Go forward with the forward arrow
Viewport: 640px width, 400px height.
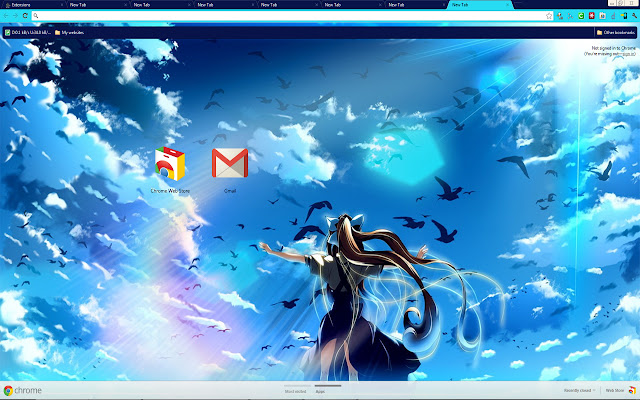pos(16,16)
